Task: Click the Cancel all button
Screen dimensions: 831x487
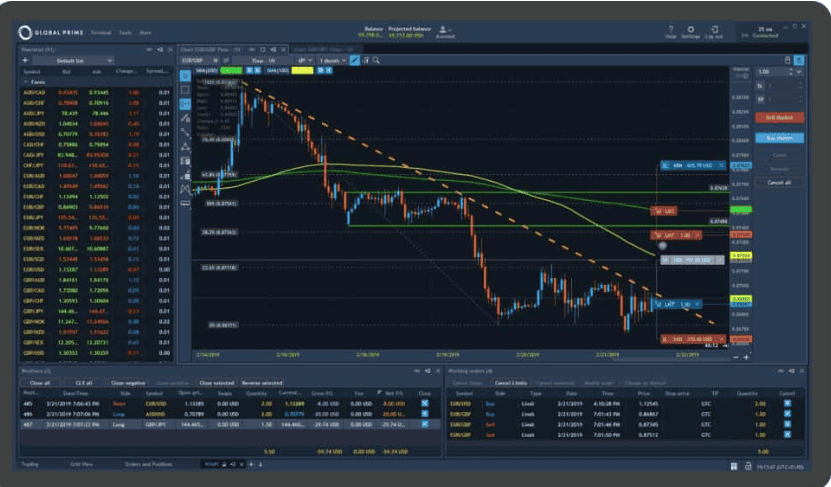Action: pyautogui.click(x=779, y=182)
